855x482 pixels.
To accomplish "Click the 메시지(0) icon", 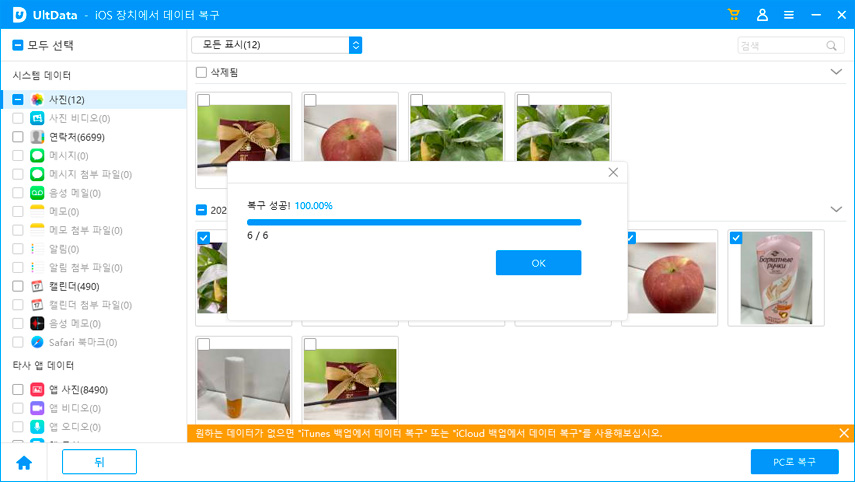I will pyautogui.click(x=37, y=155).
